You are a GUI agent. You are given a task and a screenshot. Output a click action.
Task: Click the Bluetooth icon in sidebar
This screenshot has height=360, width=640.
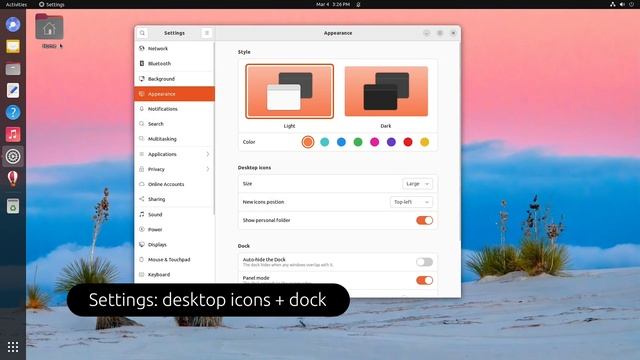(142, 63)
